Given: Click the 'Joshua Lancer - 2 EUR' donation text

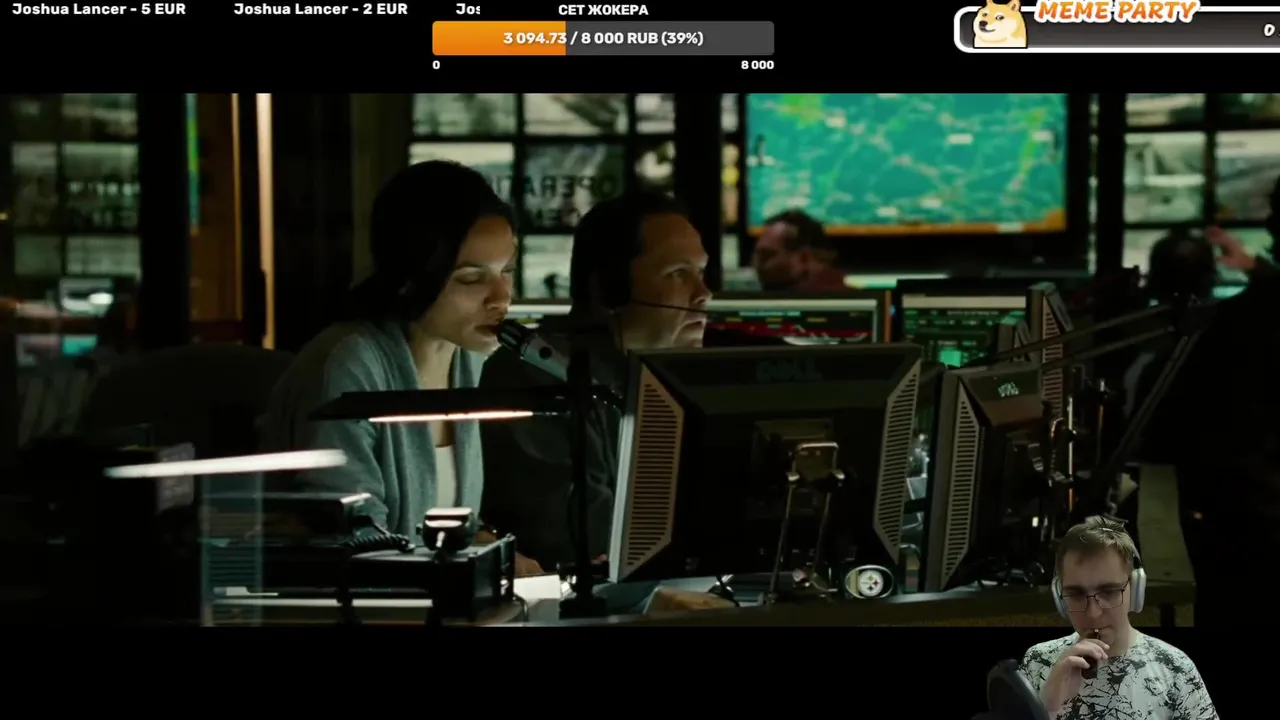Looking at the screenshot, I should coord(320,9).
